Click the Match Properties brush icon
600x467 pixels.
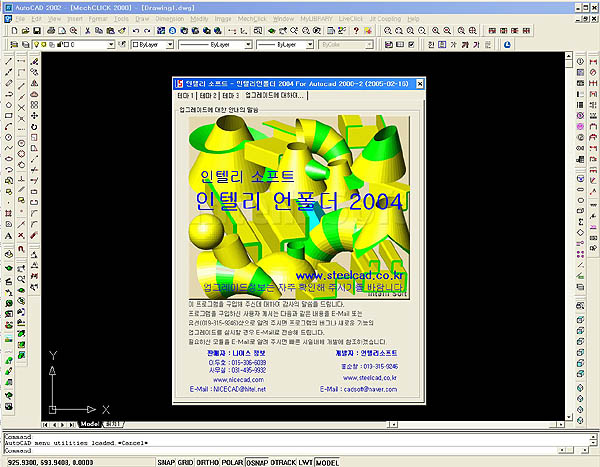pyautogui.click(x=122, y=31)
